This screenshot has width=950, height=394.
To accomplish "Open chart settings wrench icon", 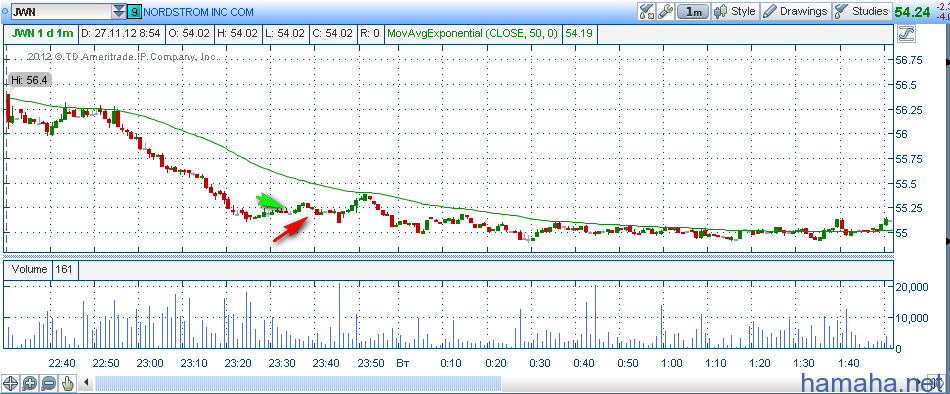I will [x=665, y=11].
